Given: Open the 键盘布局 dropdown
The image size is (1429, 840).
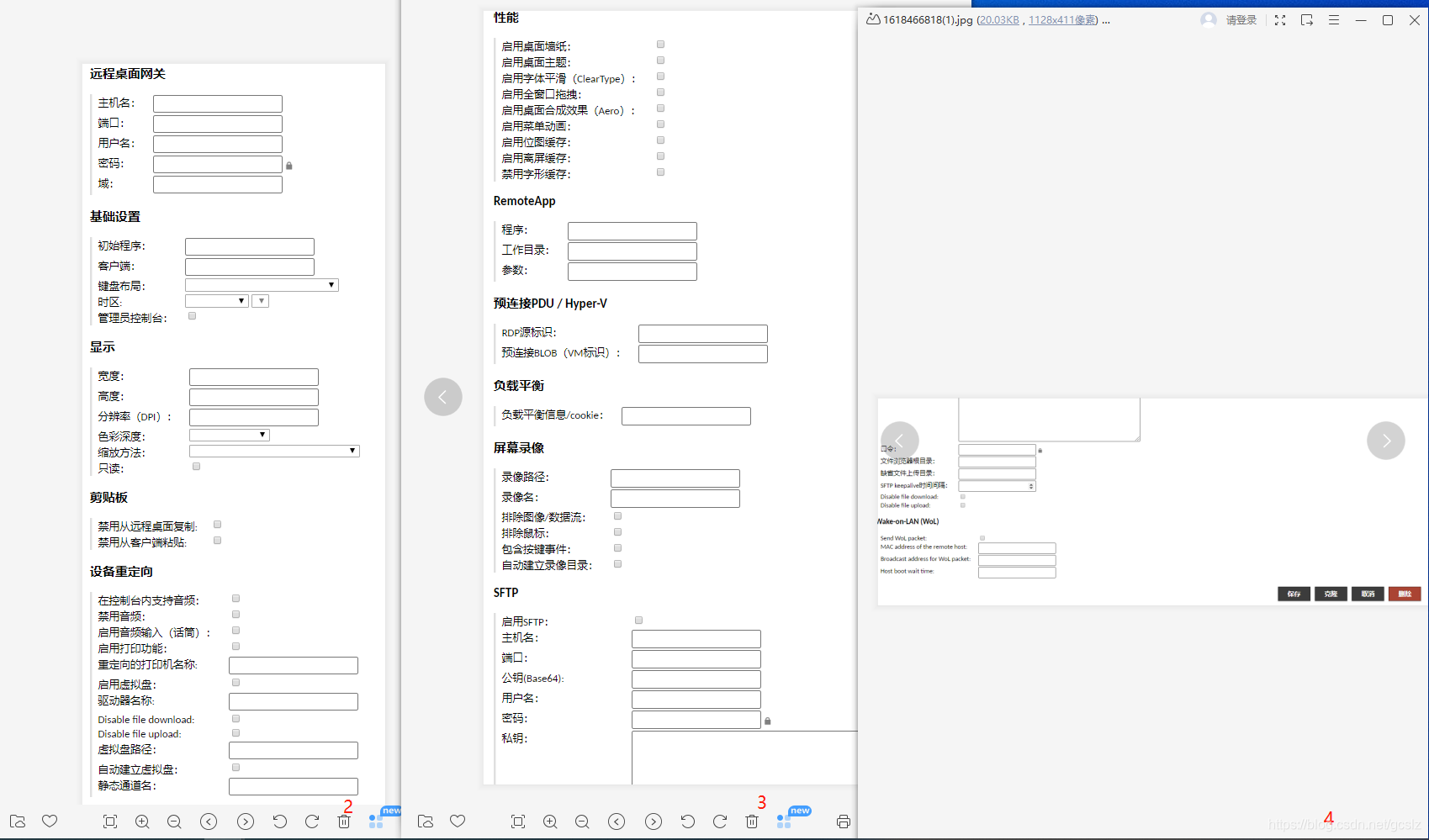Looking at the screenshot, I should pyautogui.click(x=262, y=285).
